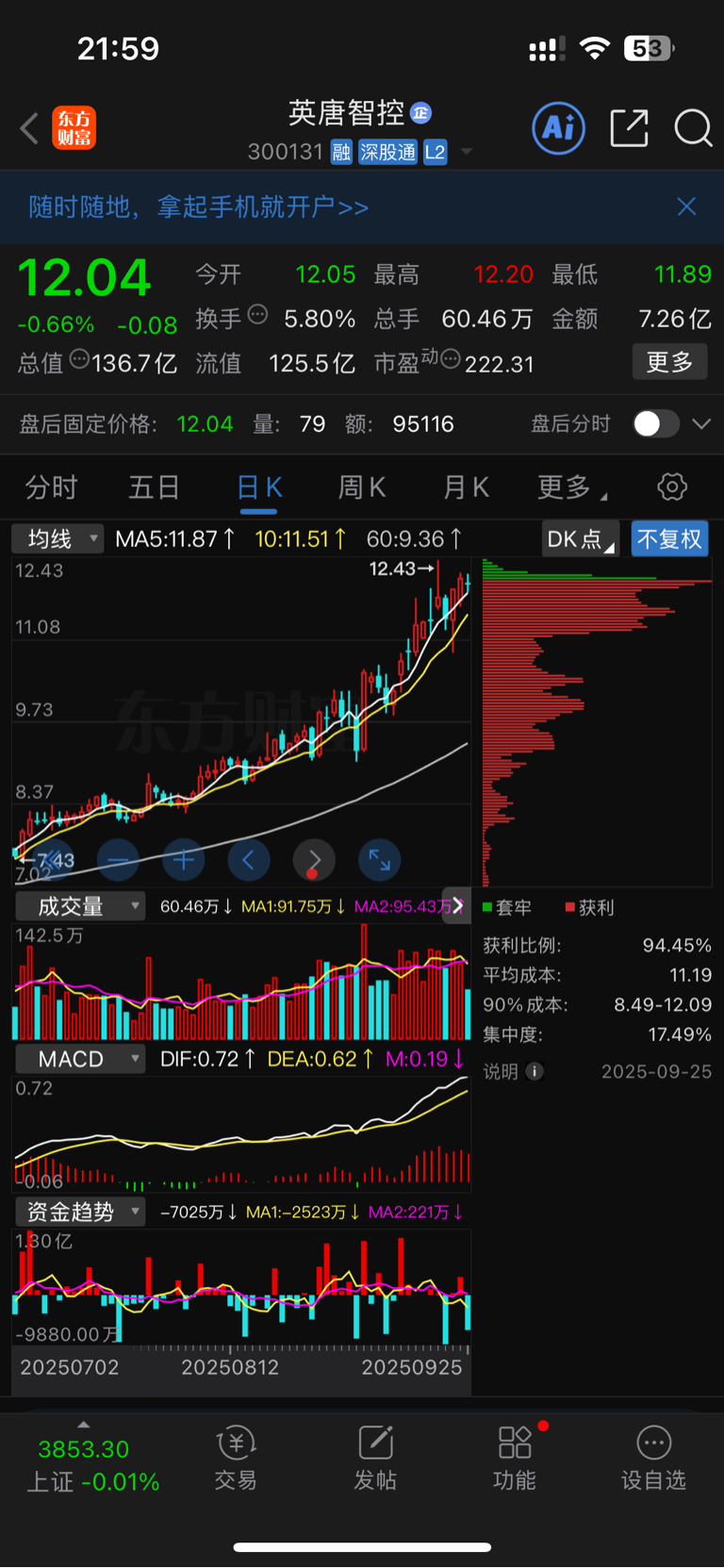Tap the 90%成本 8.49-12.09 value

[x=663, y=1005]
